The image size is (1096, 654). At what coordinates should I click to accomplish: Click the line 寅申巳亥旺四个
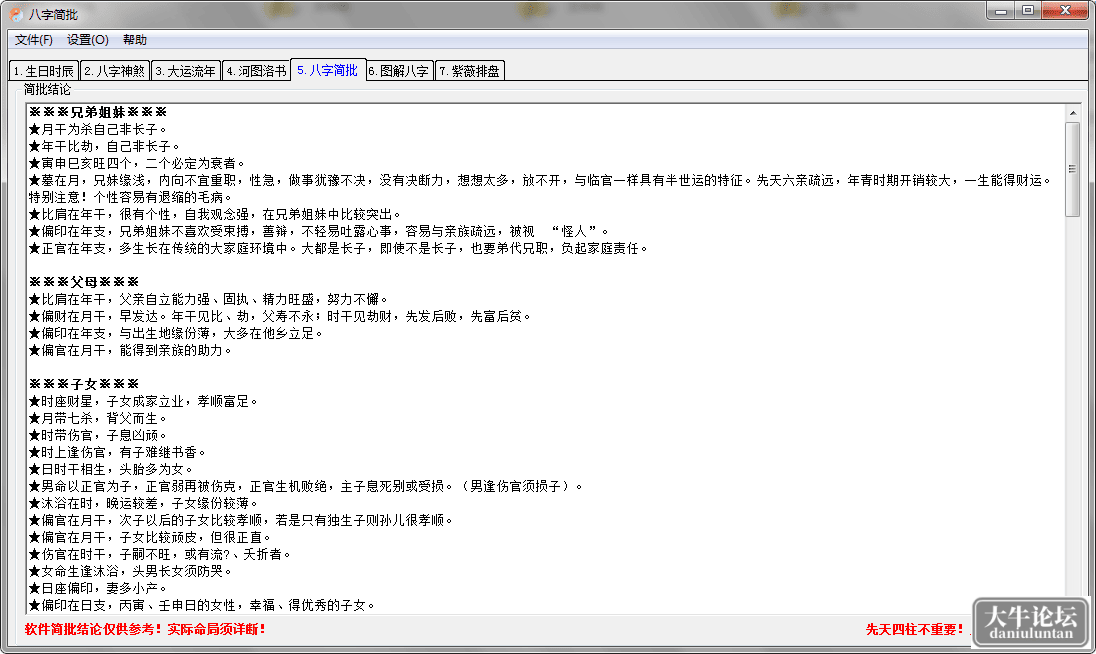(137, 164)
